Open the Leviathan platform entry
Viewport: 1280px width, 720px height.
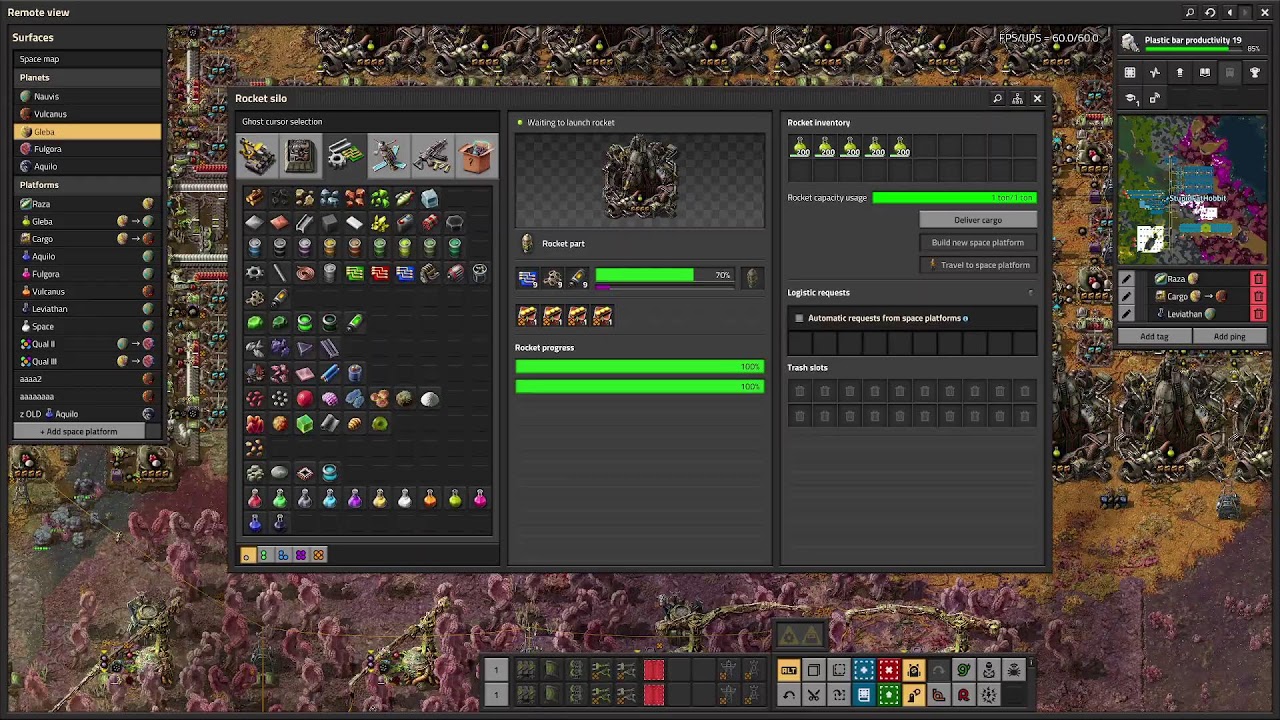pyautogui.click(x=87, y=309)
